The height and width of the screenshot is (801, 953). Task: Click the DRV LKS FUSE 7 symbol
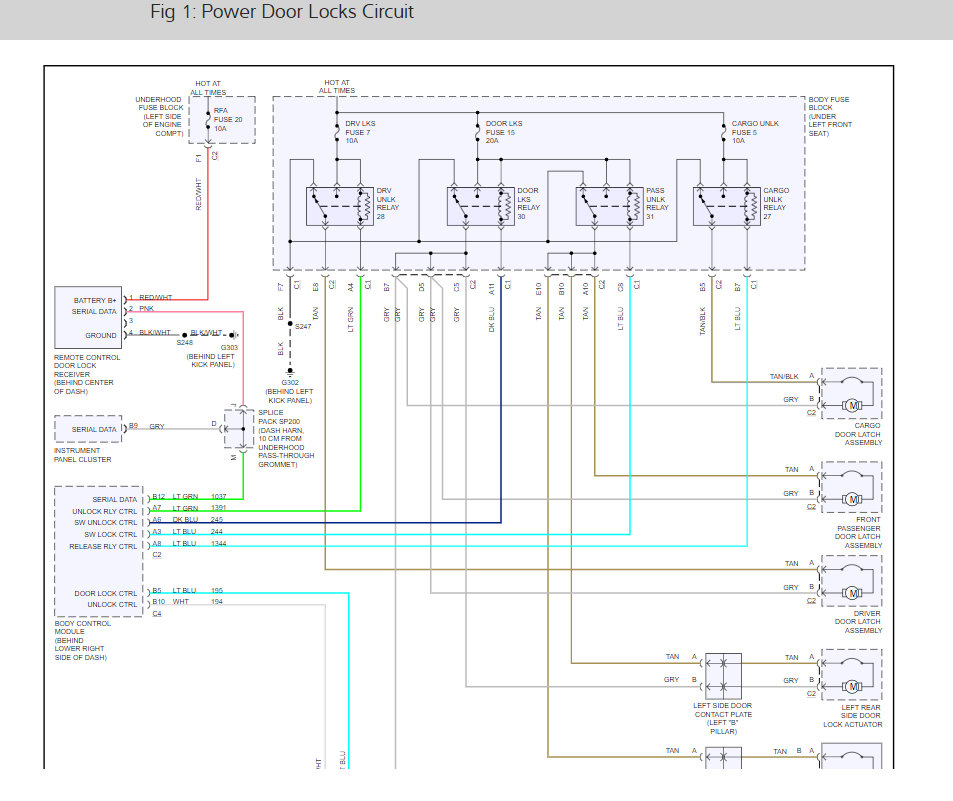337,132
